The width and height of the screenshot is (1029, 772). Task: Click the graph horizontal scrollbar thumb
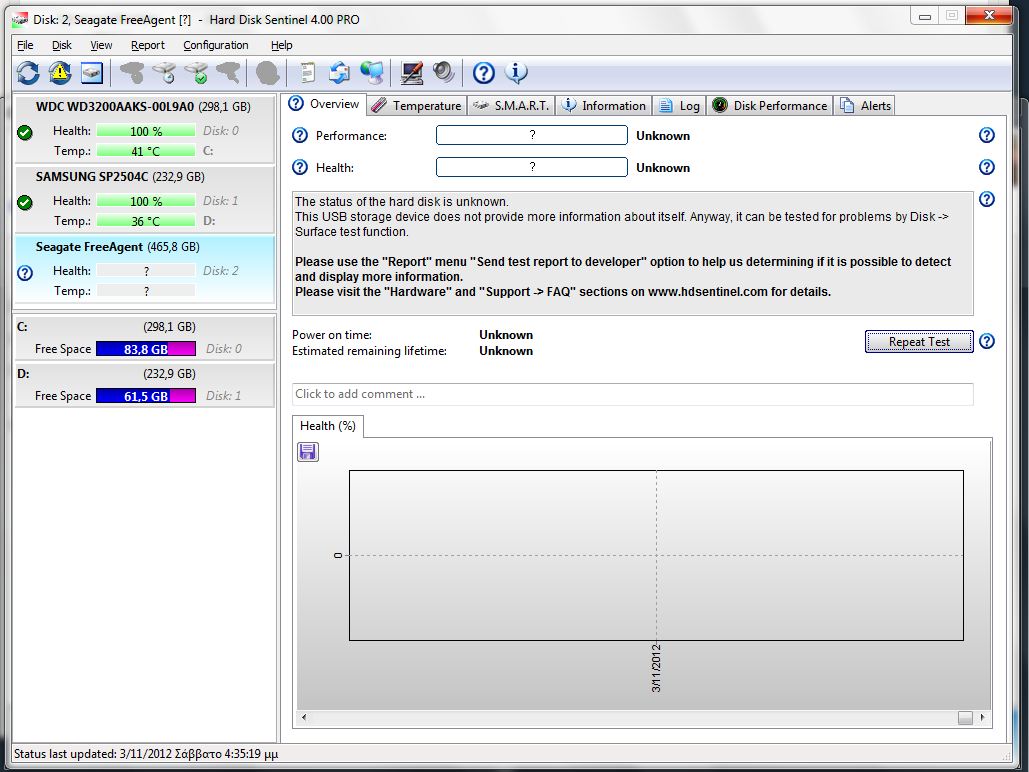(x=965, y=718)
